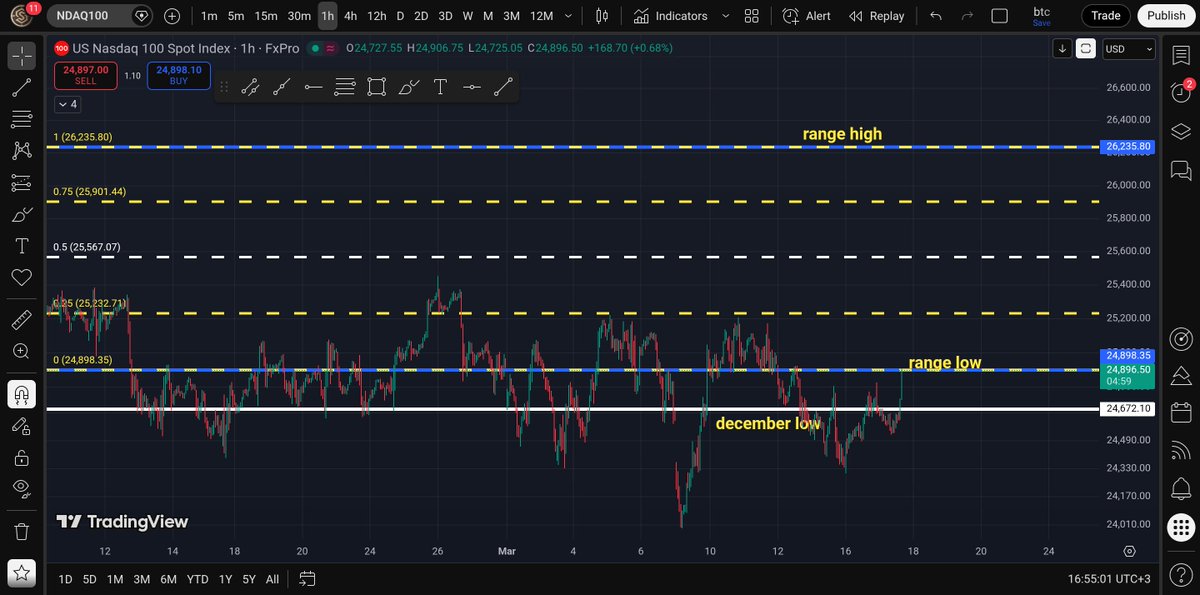Viewport: 1200px width, 595px height.
Task: Switch to the 4h timeframe
Action: coord(350,16)
